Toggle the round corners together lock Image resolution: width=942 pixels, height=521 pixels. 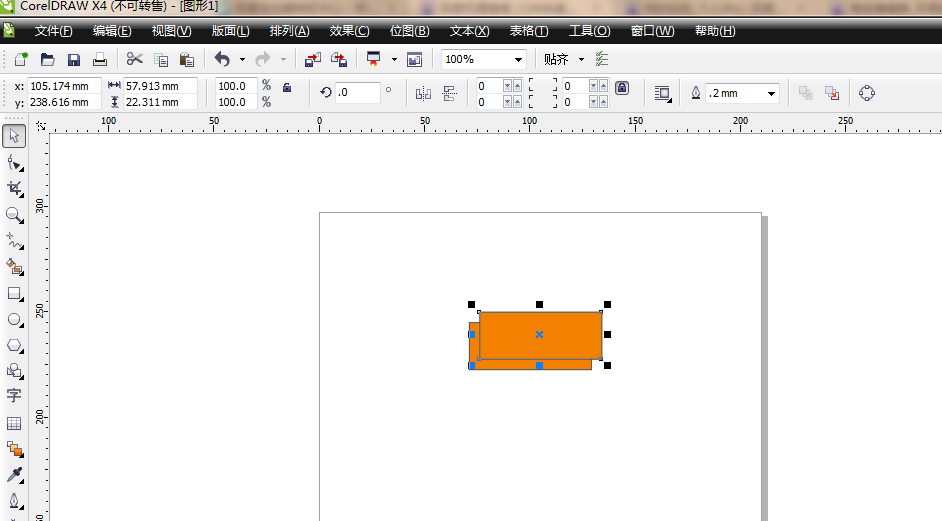tap(622, 88)
